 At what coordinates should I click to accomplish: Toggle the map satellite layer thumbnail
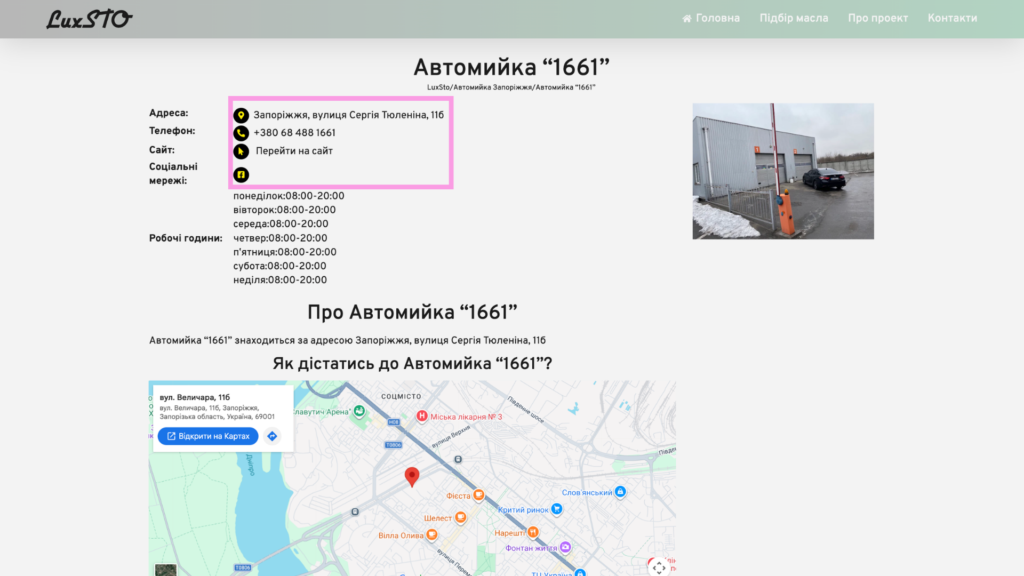click(165, 569)
